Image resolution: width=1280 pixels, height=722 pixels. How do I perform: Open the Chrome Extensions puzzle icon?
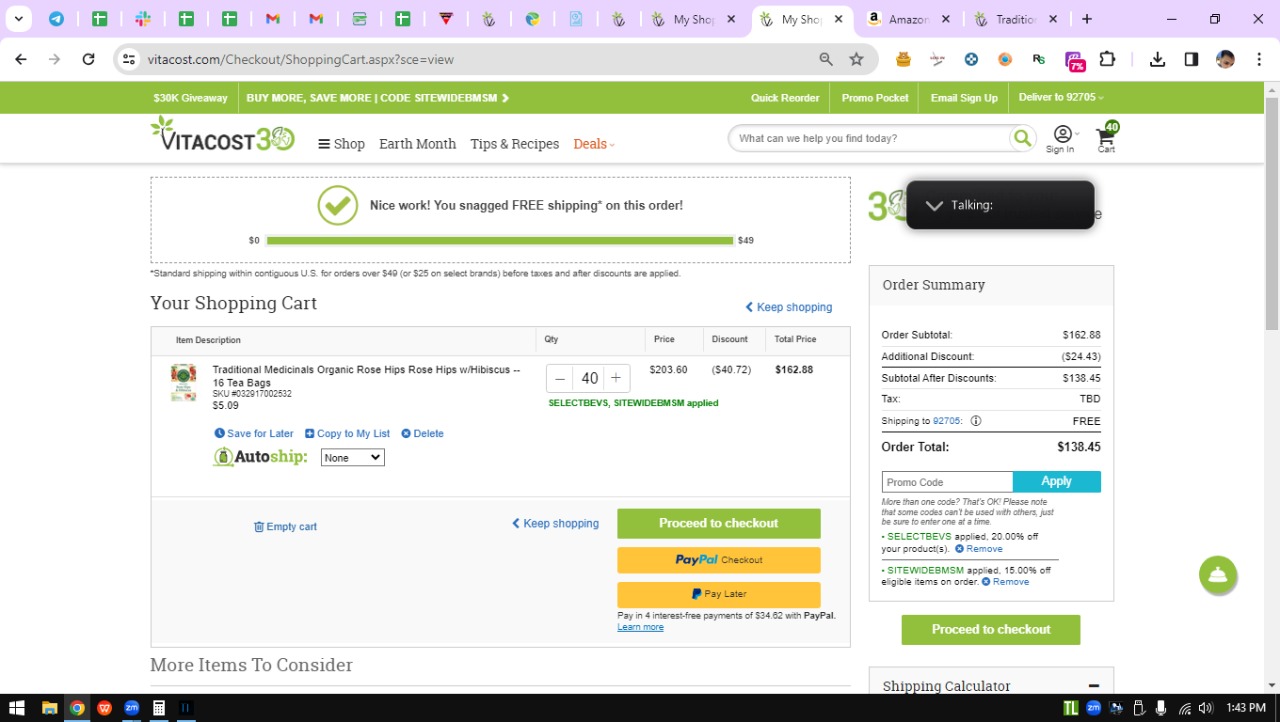click(x=1107, y=59)
